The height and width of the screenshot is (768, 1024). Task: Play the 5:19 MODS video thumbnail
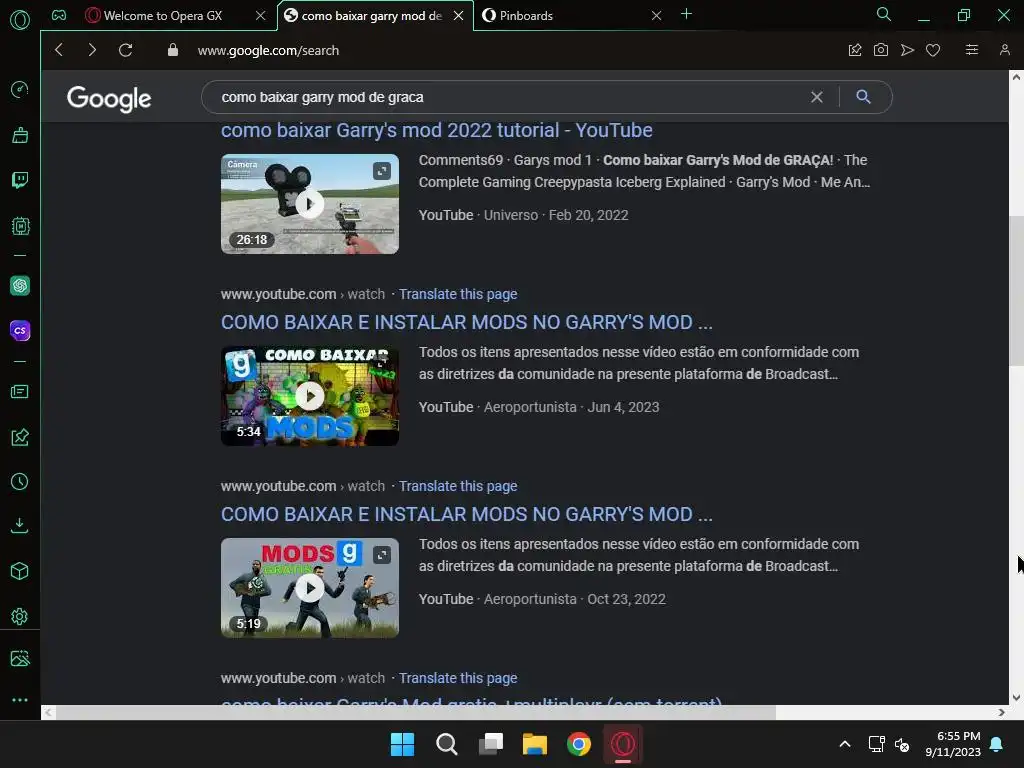(310, 588)
